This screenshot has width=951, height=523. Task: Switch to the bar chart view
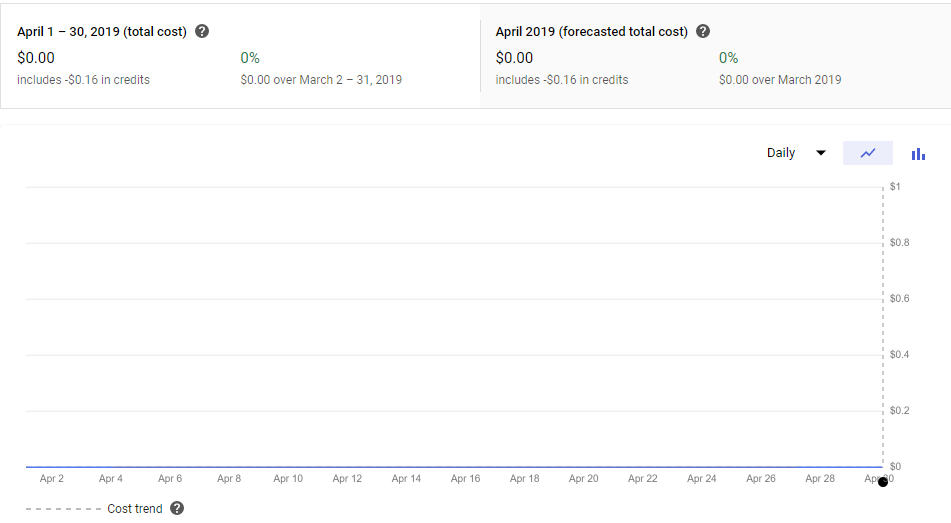[918, 153]
